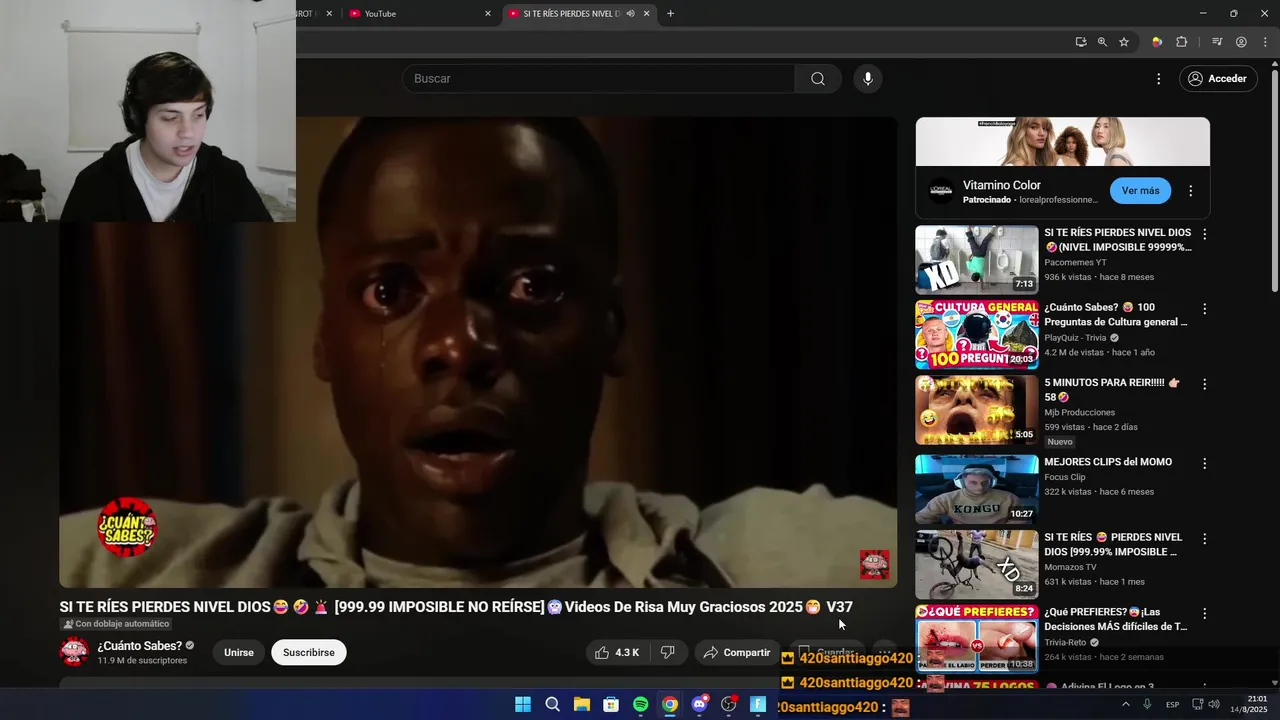Open the colorful extension icon in Chrome toolbar
Image resolution: width=1280 pixels, height=720 pixels.
(1157, 42)
